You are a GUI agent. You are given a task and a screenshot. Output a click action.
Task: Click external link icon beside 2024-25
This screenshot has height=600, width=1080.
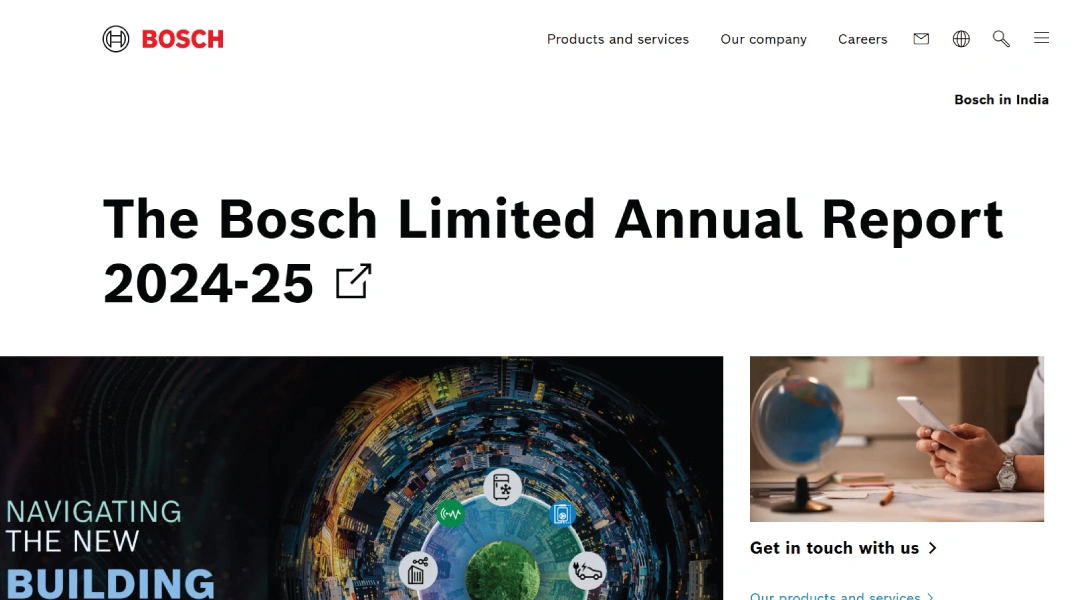[x=353, y=281]
